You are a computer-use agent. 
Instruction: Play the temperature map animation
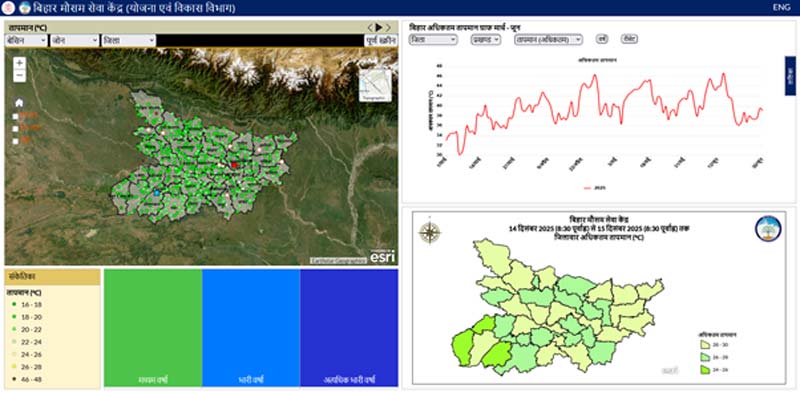pyautogui.click(x=379, y=27)
